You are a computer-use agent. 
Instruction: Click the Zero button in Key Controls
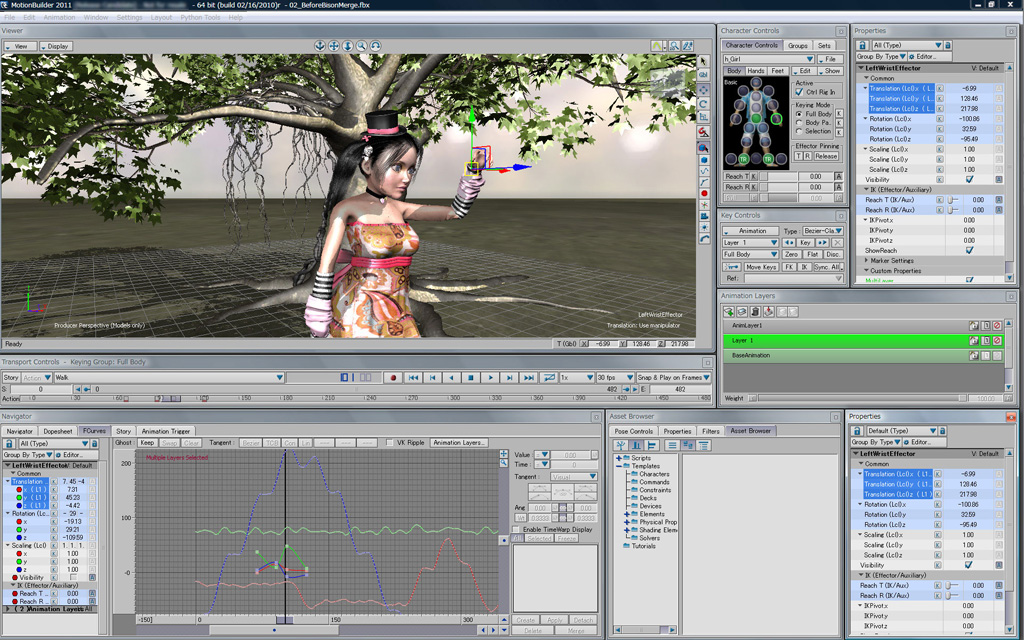coord(791,255)
